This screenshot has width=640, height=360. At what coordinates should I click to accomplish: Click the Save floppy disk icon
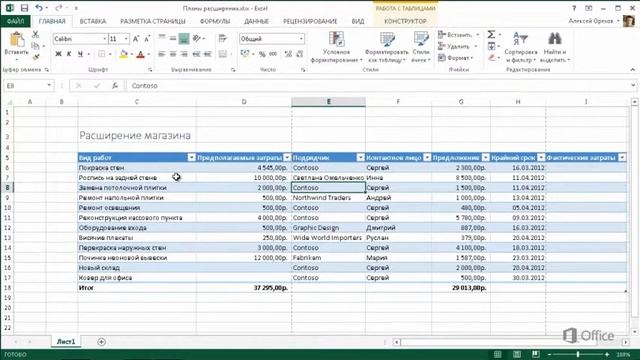24,8
